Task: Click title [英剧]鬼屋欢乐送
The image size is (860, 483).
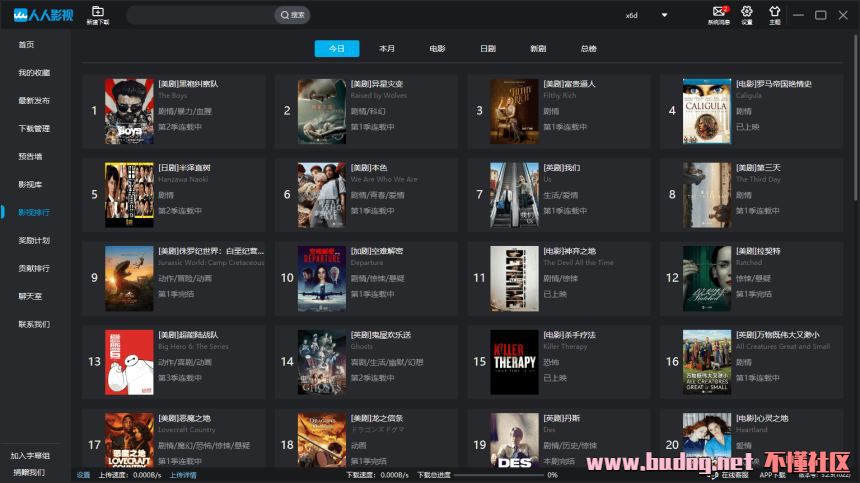Action: pyautogui.click(x=381, y=334)
